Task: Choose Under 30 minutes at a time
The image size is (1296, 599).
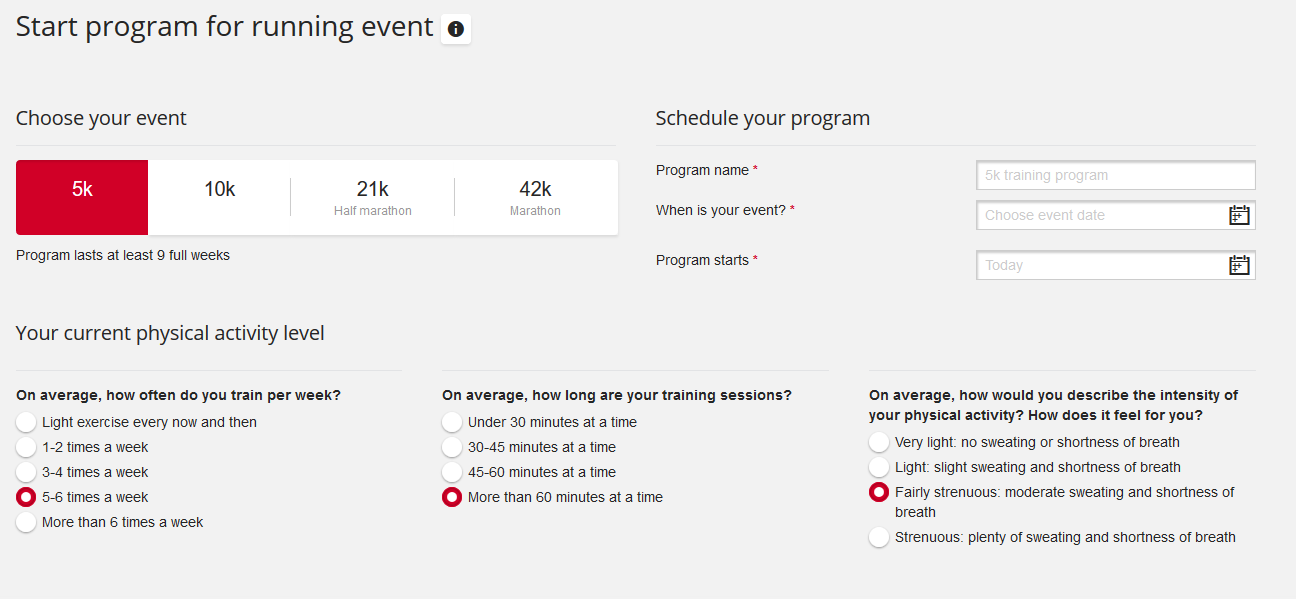Action: pyautogui.click(x=453, y=422)
